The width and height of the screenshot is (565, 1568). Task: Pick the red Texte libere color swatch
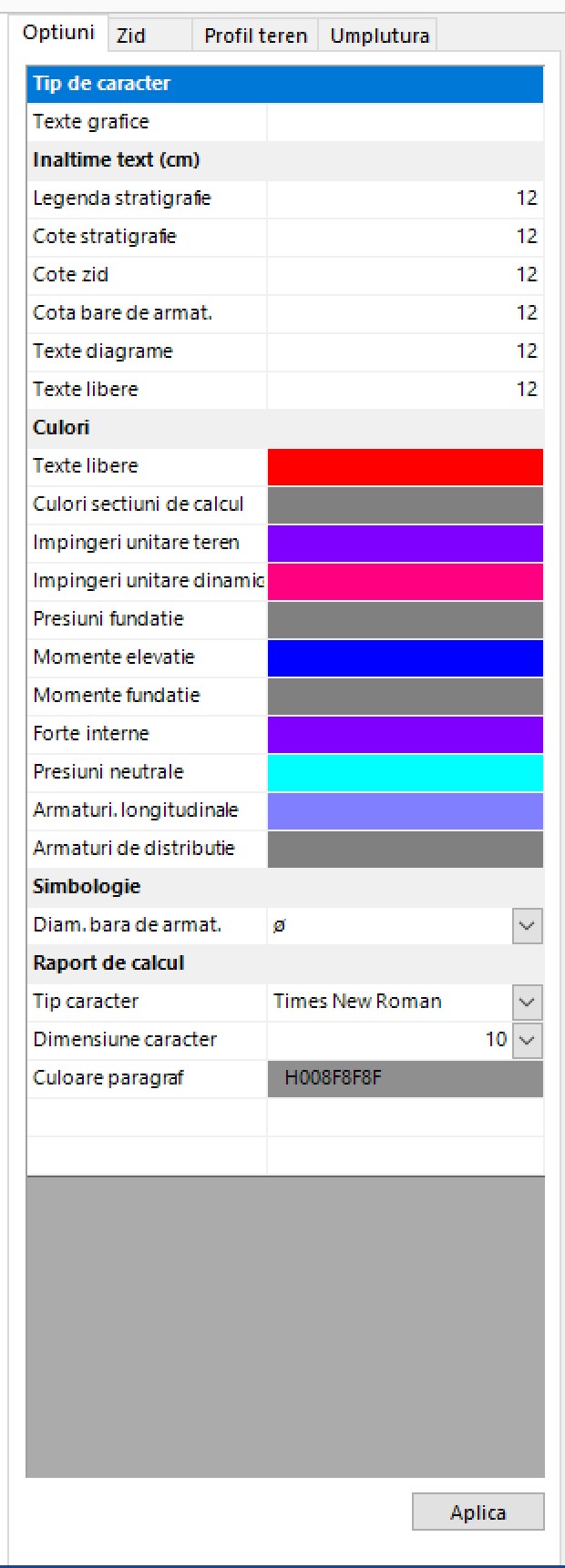click(x=406, y=466)
